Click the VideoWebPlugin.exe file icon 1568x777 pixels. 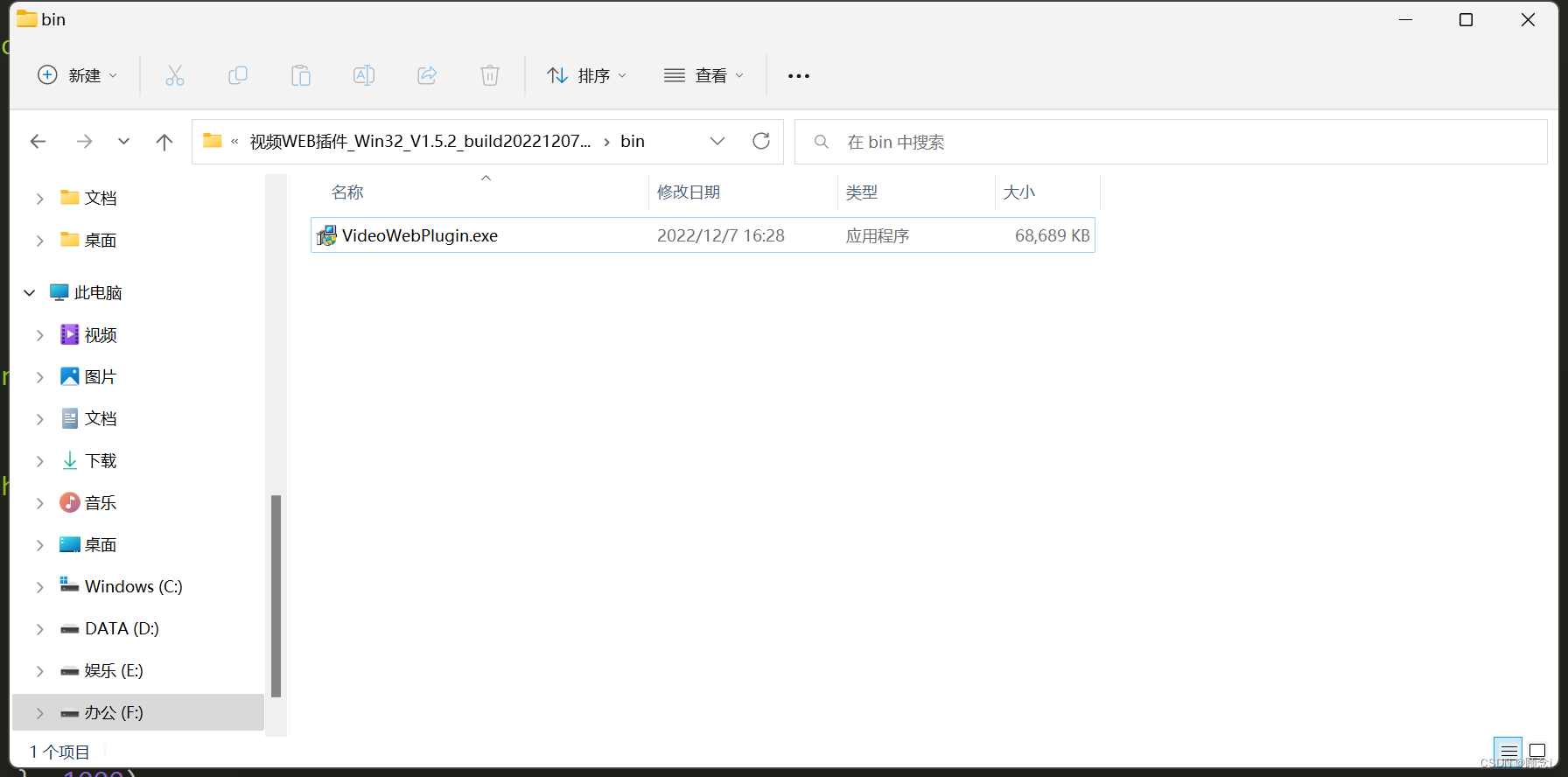(x=326, y=235)
